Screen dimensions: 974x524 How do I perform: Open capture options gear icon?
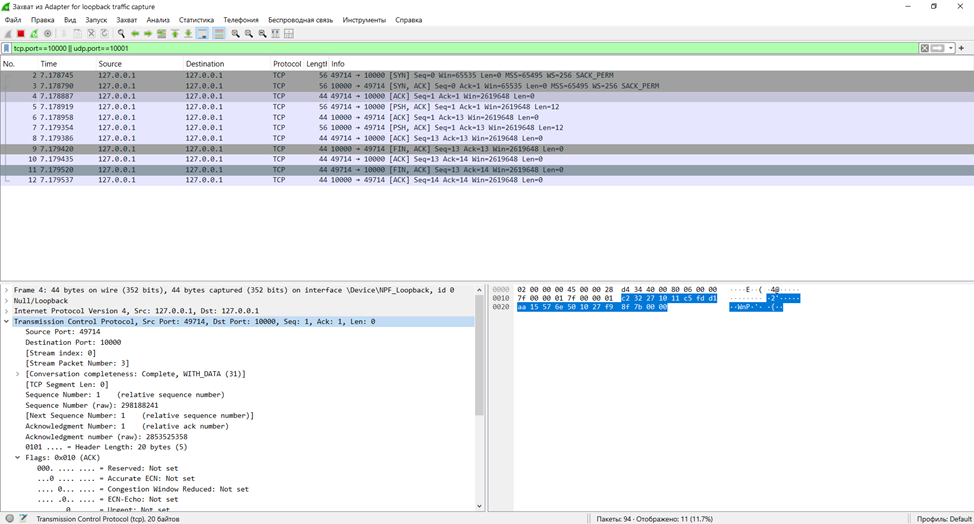click(x=47, y=34)
